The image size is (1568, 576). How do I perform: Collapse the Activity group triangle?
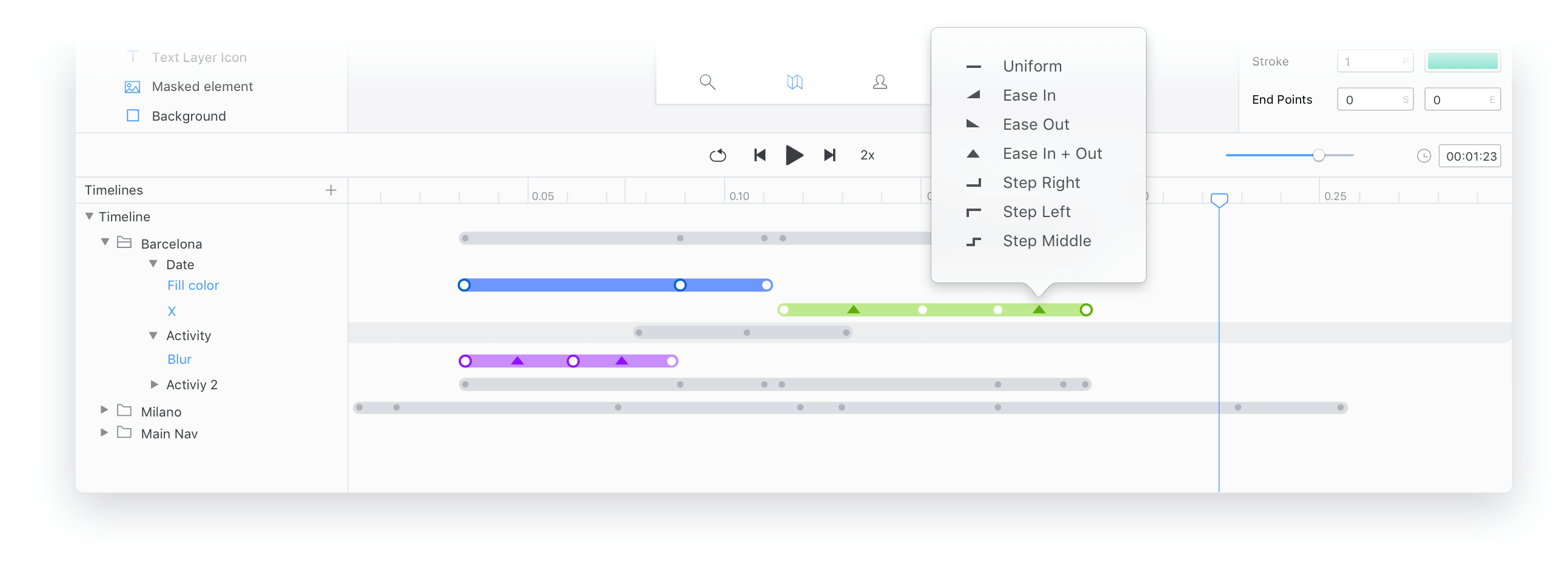coord(154,334)
